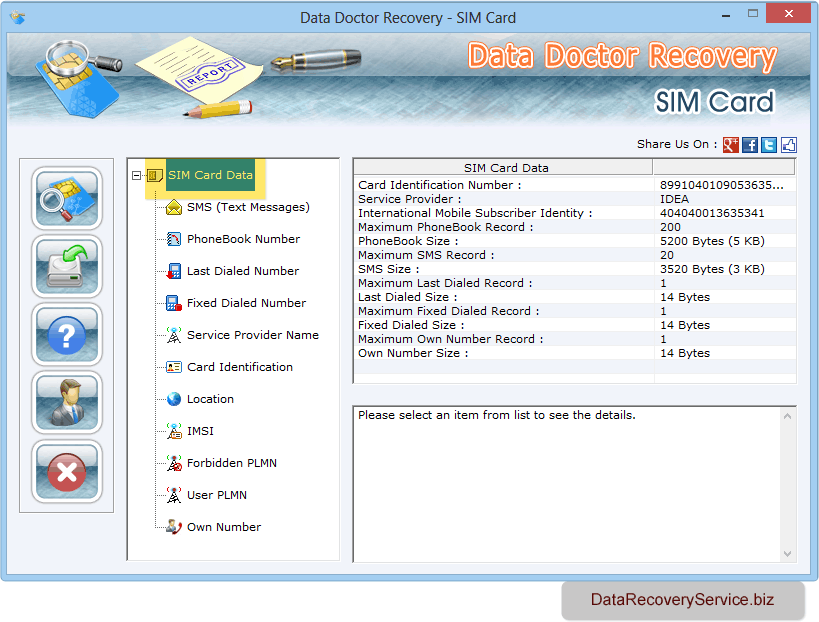Click the SIM card search sidebar button

[67, 198]
